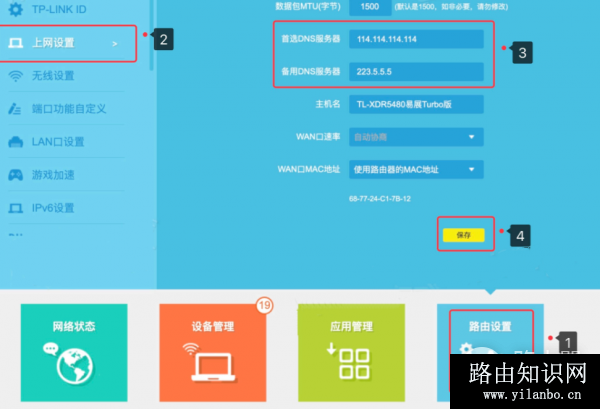Open the 无线设置 menu item
The image size is (600, 409).
coord(66,76)
